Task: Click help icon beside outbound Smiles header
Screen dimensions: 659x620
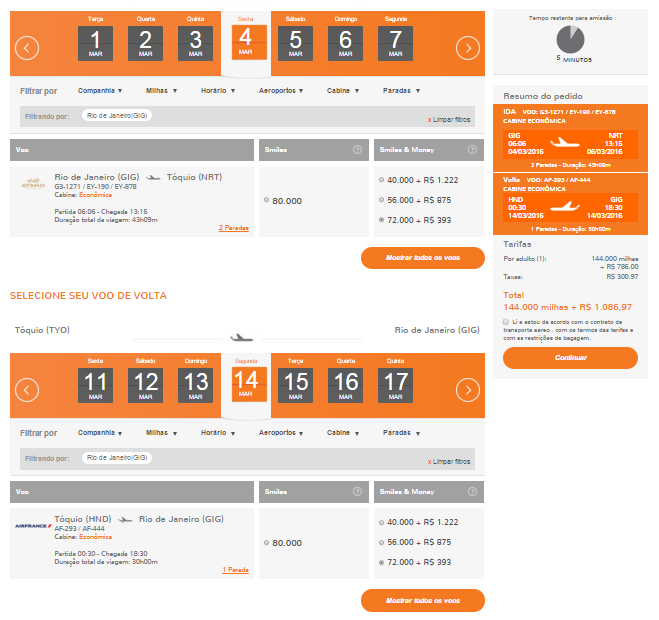Action: tap(357, 150)
